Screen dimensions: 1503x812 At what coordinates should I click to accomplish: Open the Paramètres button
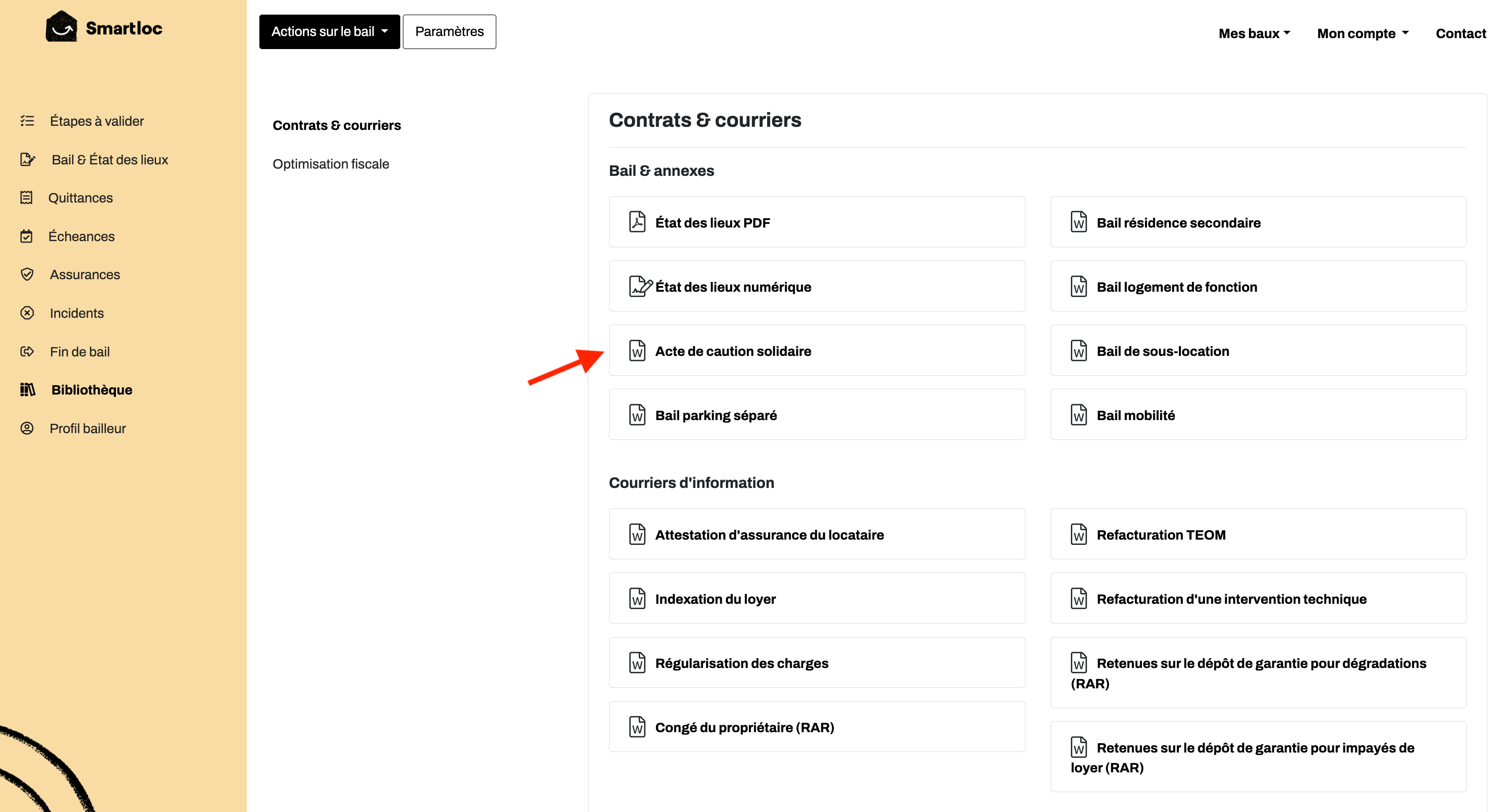(449, 31)
